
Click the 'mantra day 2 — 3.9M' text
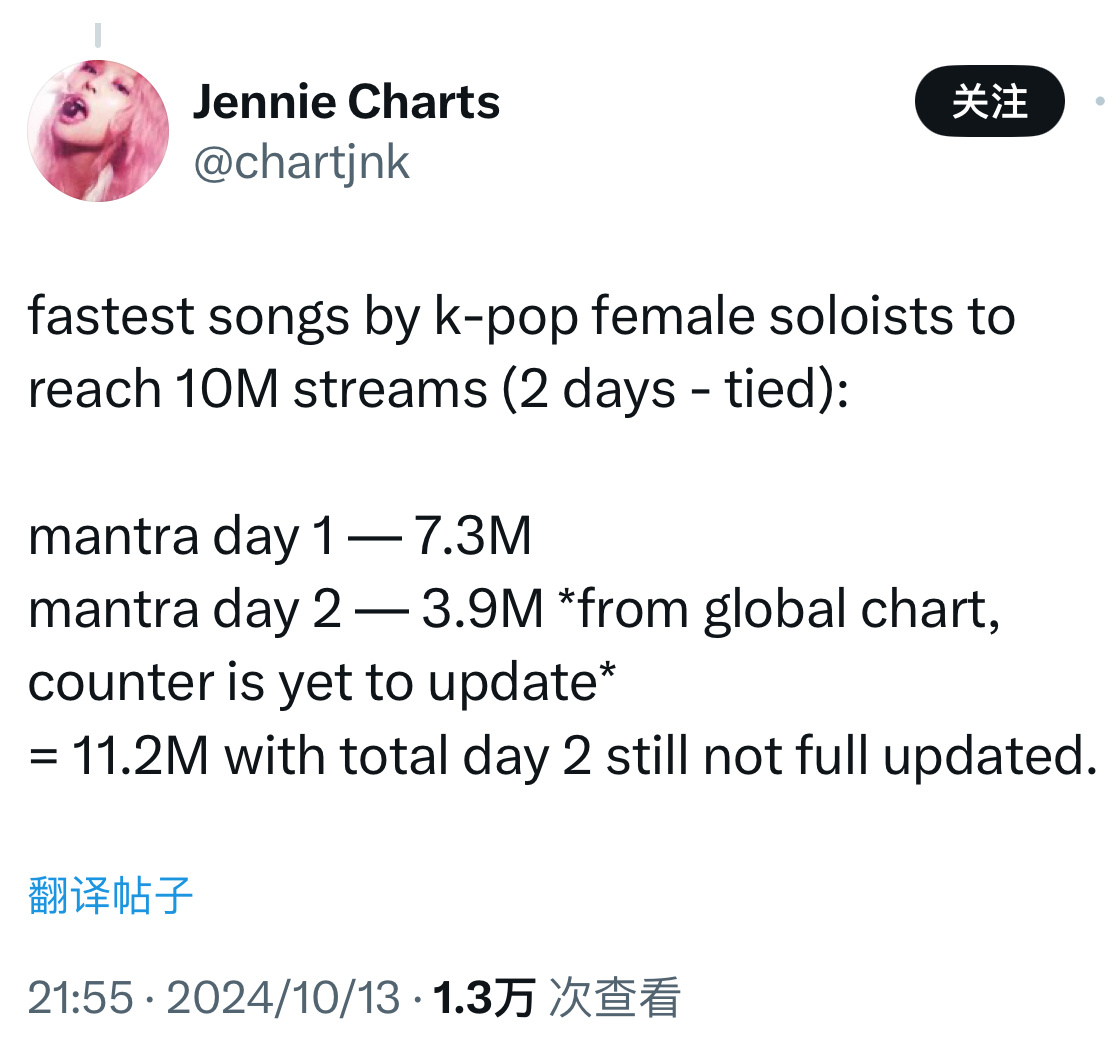point(285,609)
